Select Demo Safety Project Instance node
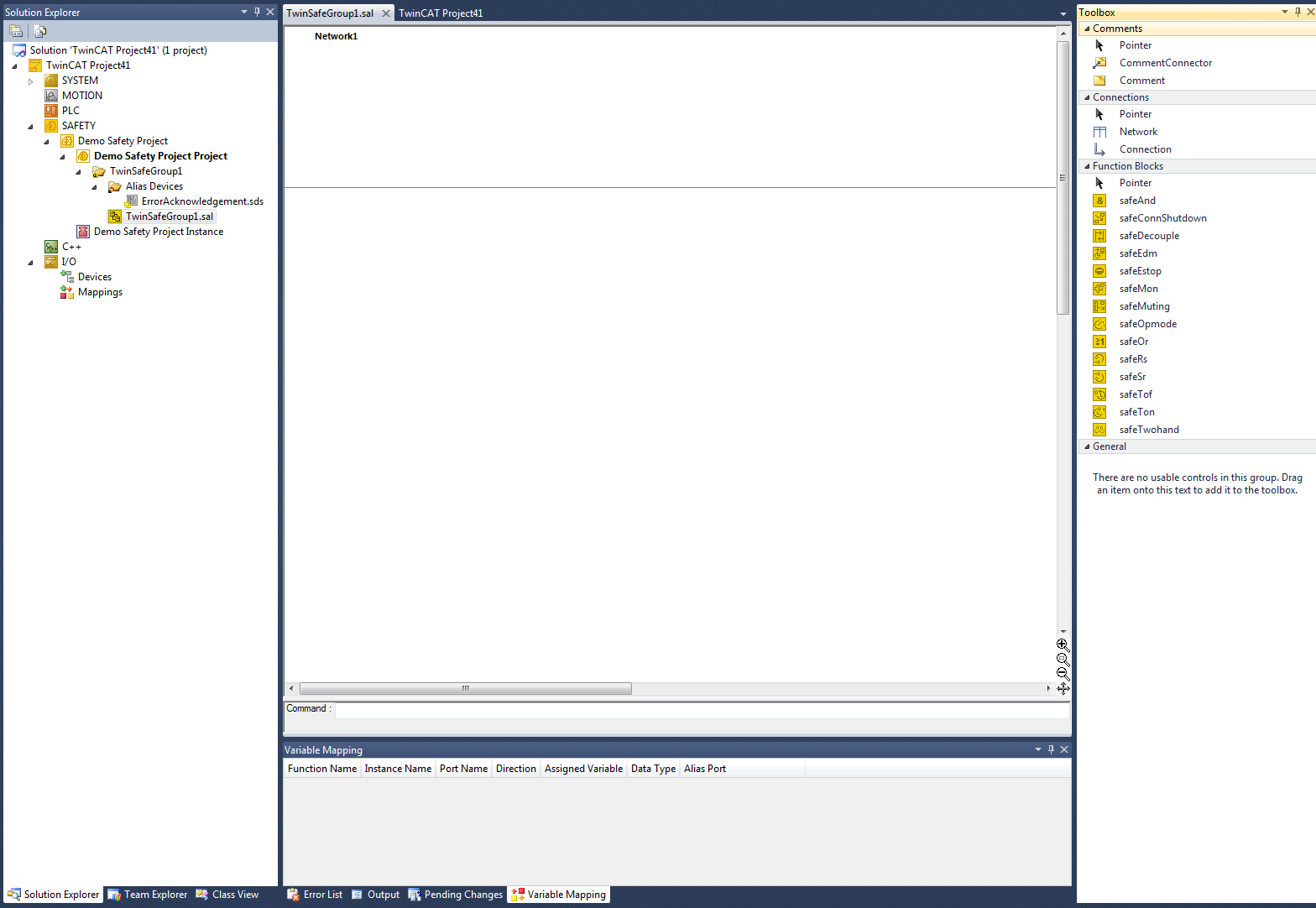This screenshot has height=908, width=1316. (x=159, y=232)
